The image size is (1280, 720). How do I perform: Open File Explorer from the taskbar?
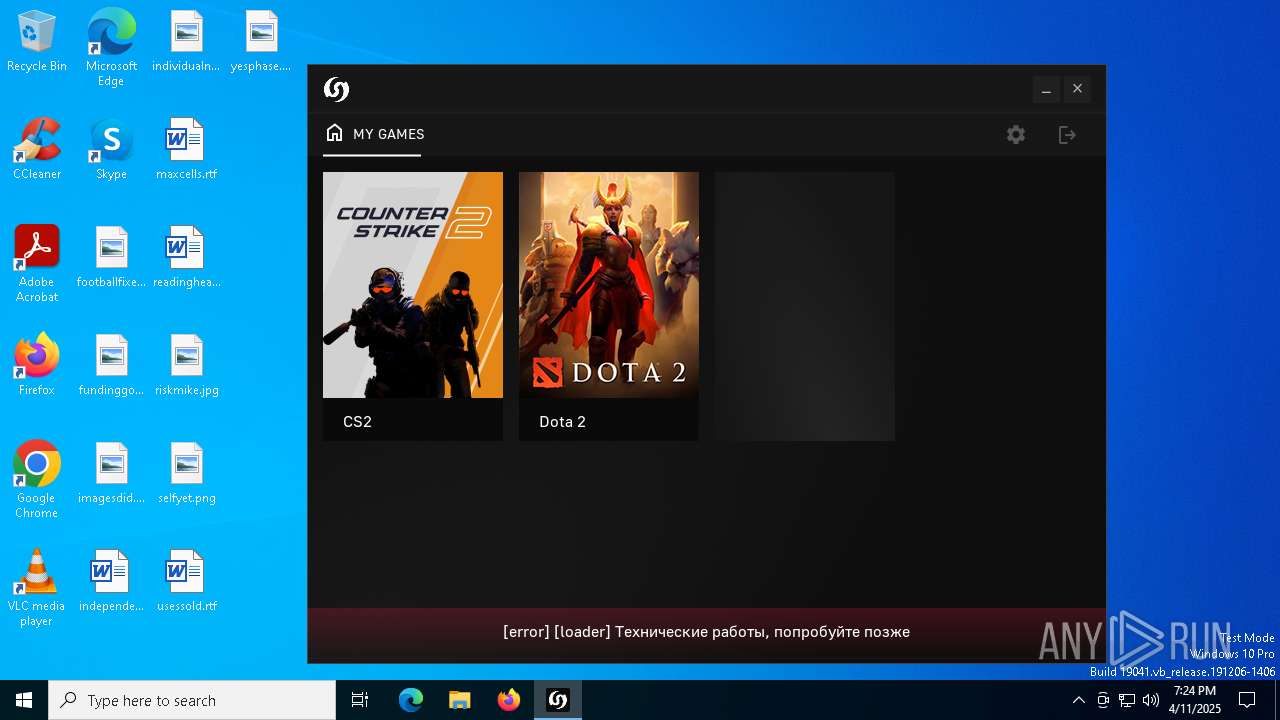click(459, 700)
